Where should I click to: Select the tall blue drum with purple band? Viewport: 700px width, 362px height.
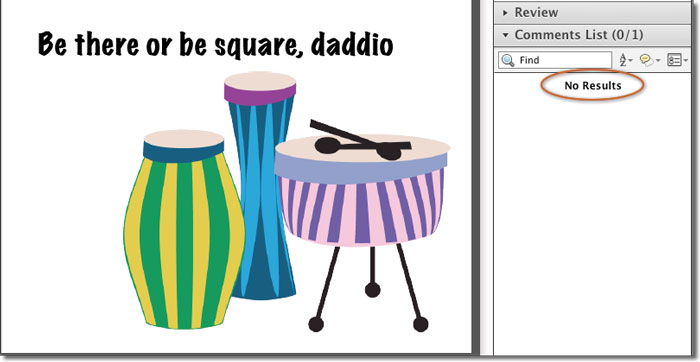(x=261, y=185)
